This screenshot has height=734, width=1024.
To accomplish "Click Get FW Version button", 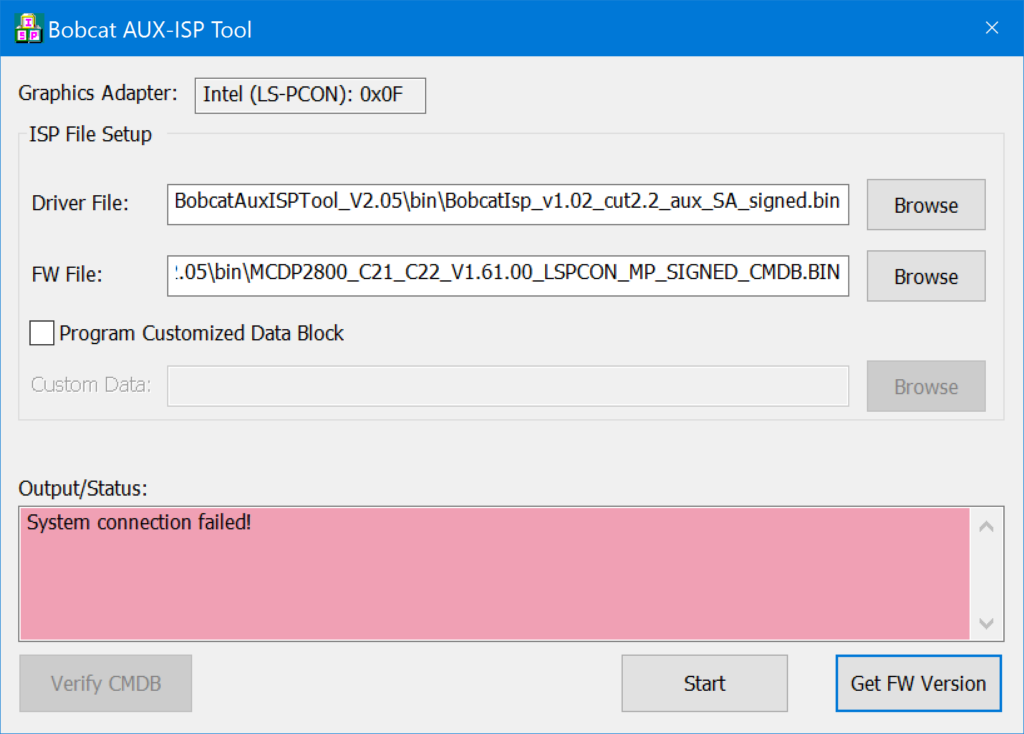I will click(917, 684).
